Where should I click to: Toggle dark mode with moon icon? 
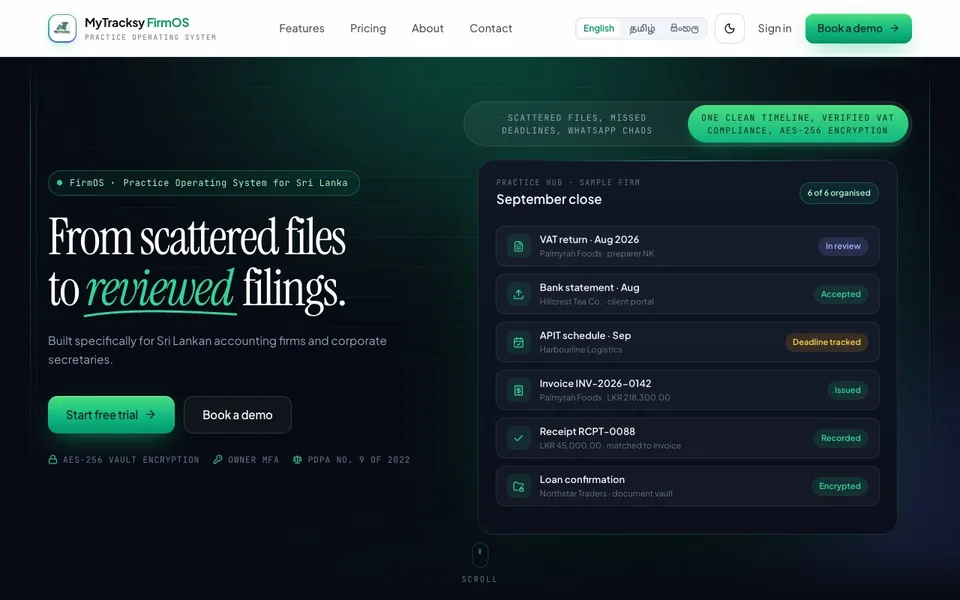point(729,28)
